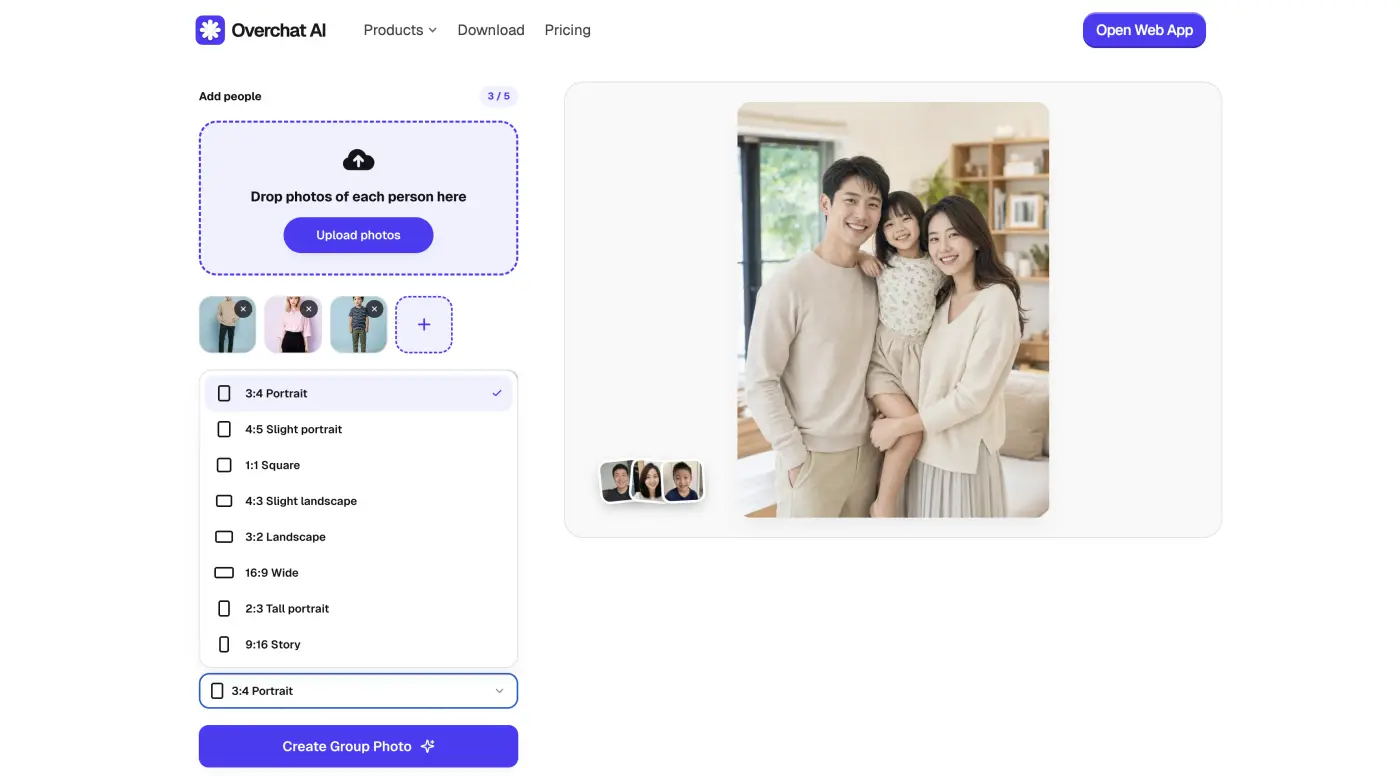This screenshot has width=1400, height=776.
Task: Open the Pricing page
Action: pos(568,30)
